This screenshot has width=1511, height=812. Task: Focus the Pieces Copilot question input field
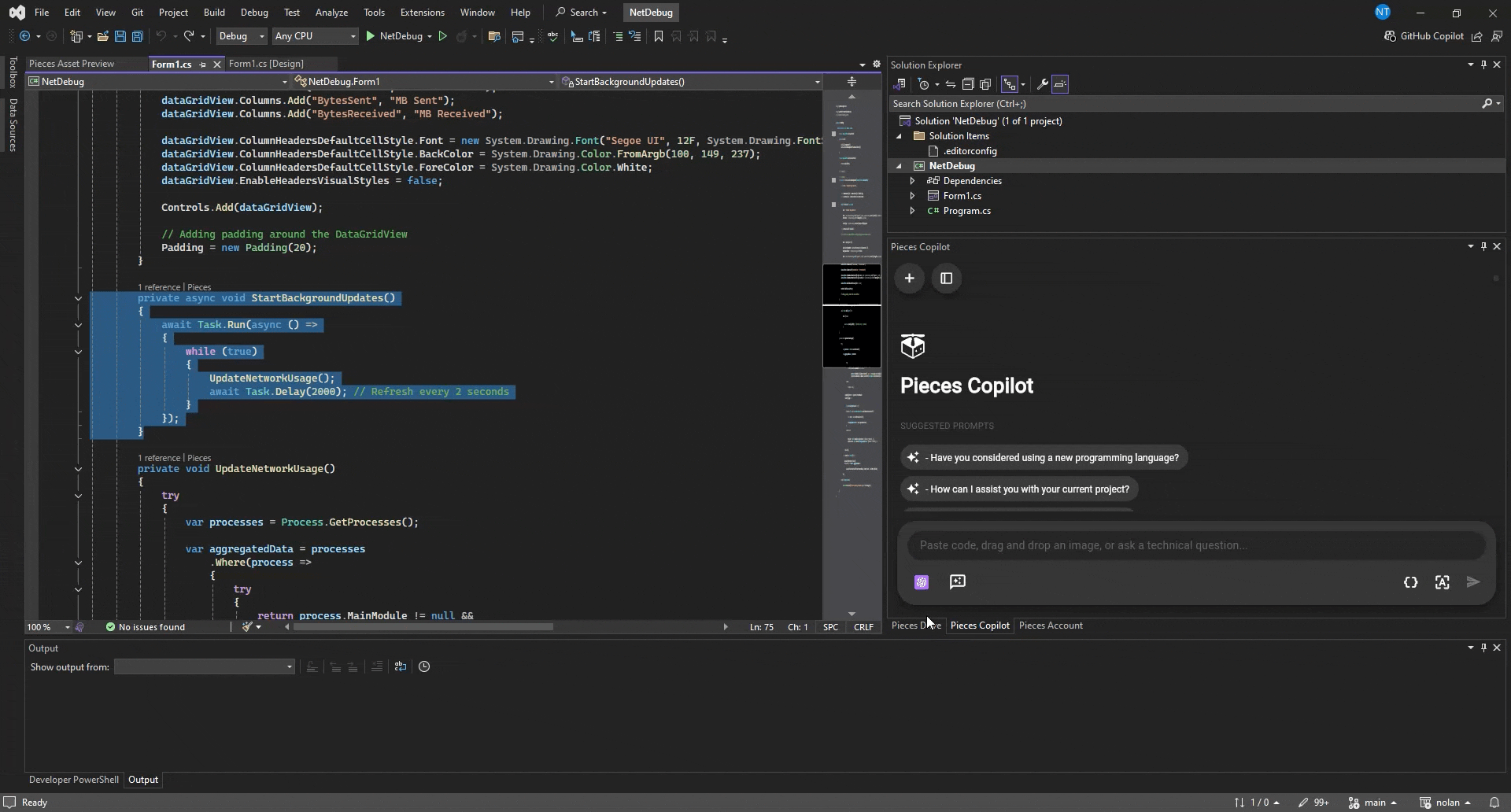point(1196,545)
